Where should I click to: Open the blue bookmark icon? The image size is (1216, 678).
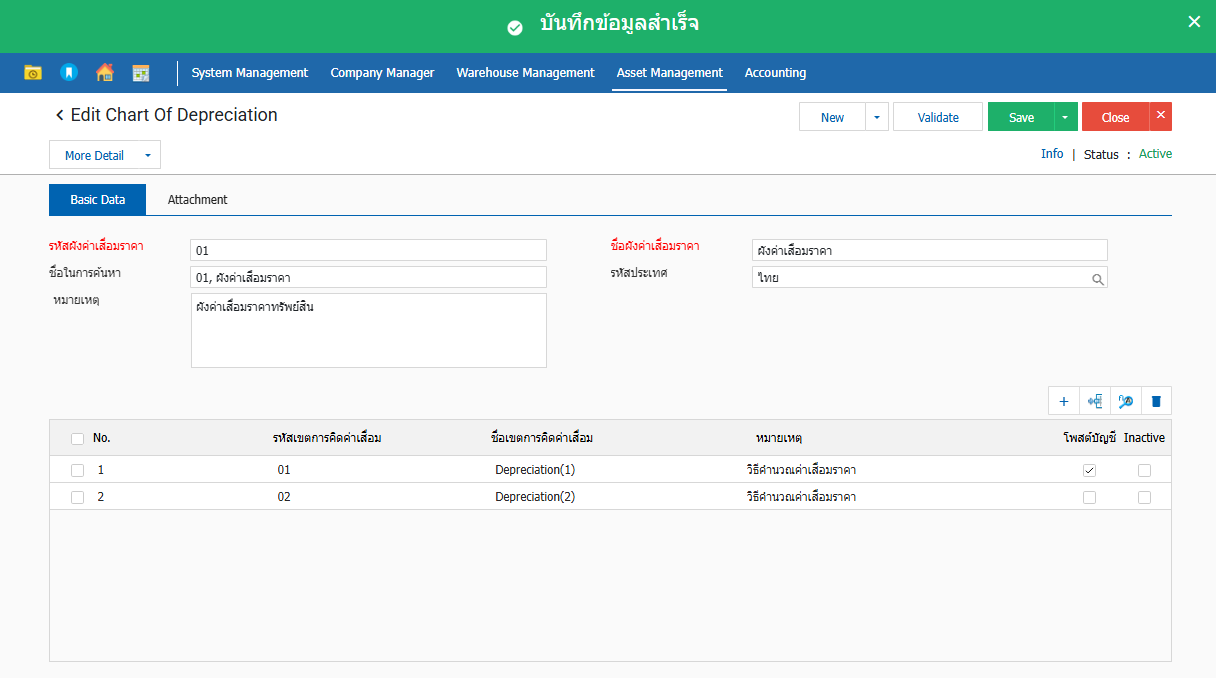coord(69,73)
